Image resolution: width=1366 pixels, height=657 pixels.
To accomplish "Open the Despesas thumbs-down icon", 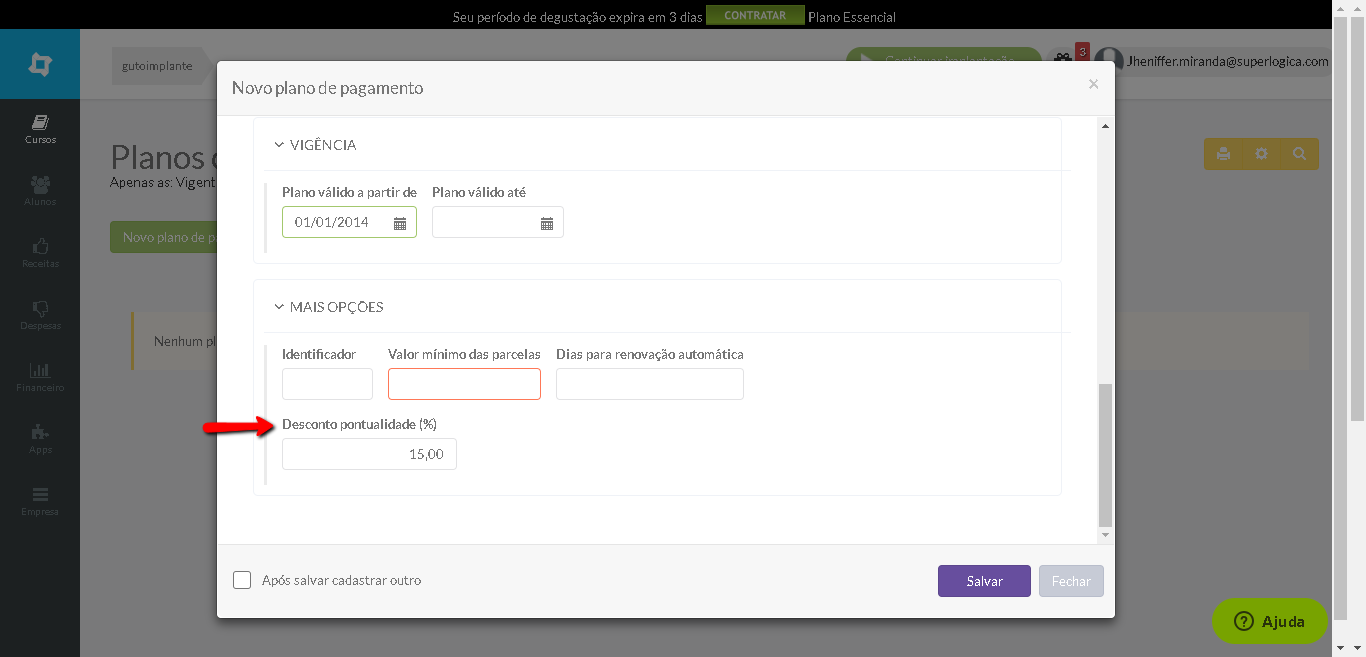I will pyautogui.click(x=40, y=308).
